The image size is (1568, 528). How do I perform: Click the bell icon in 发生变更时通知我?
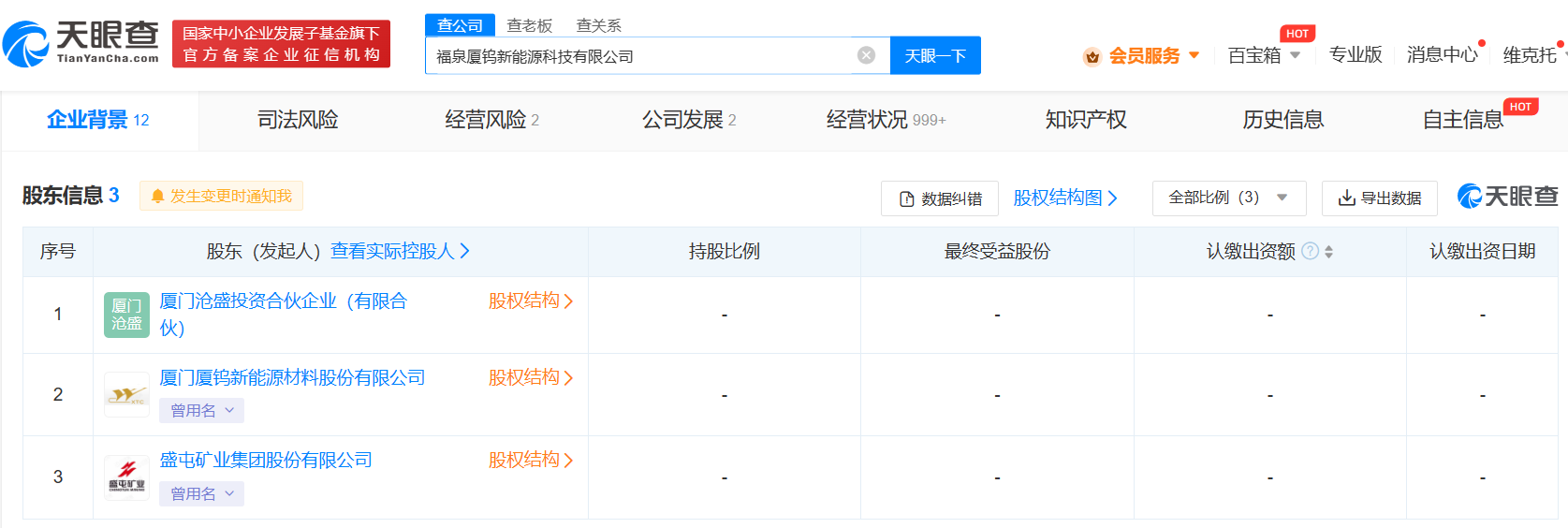tap(157, 197)
